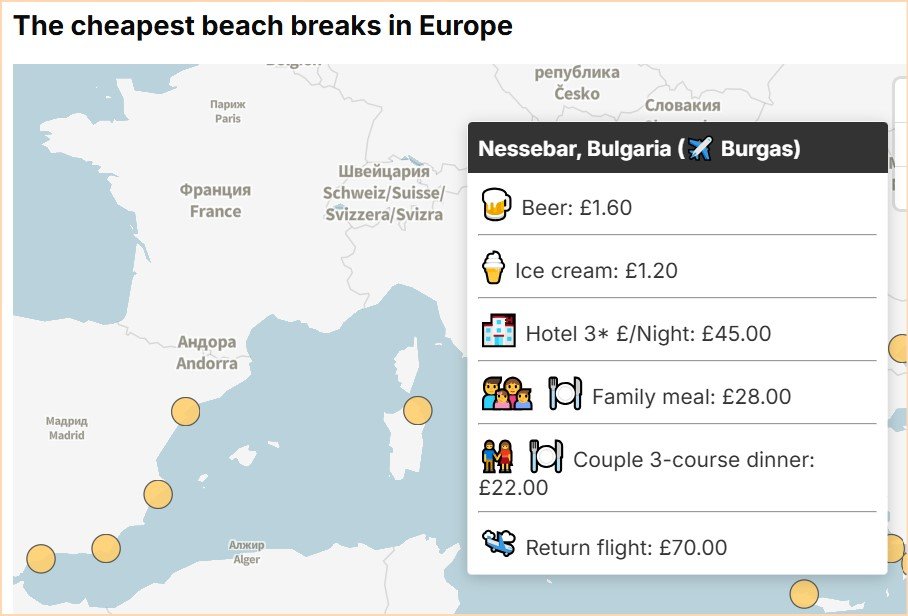Click the Hotel 3* £/Night: £45.00 text
908x616 pixels.
(x=648, y=334)
